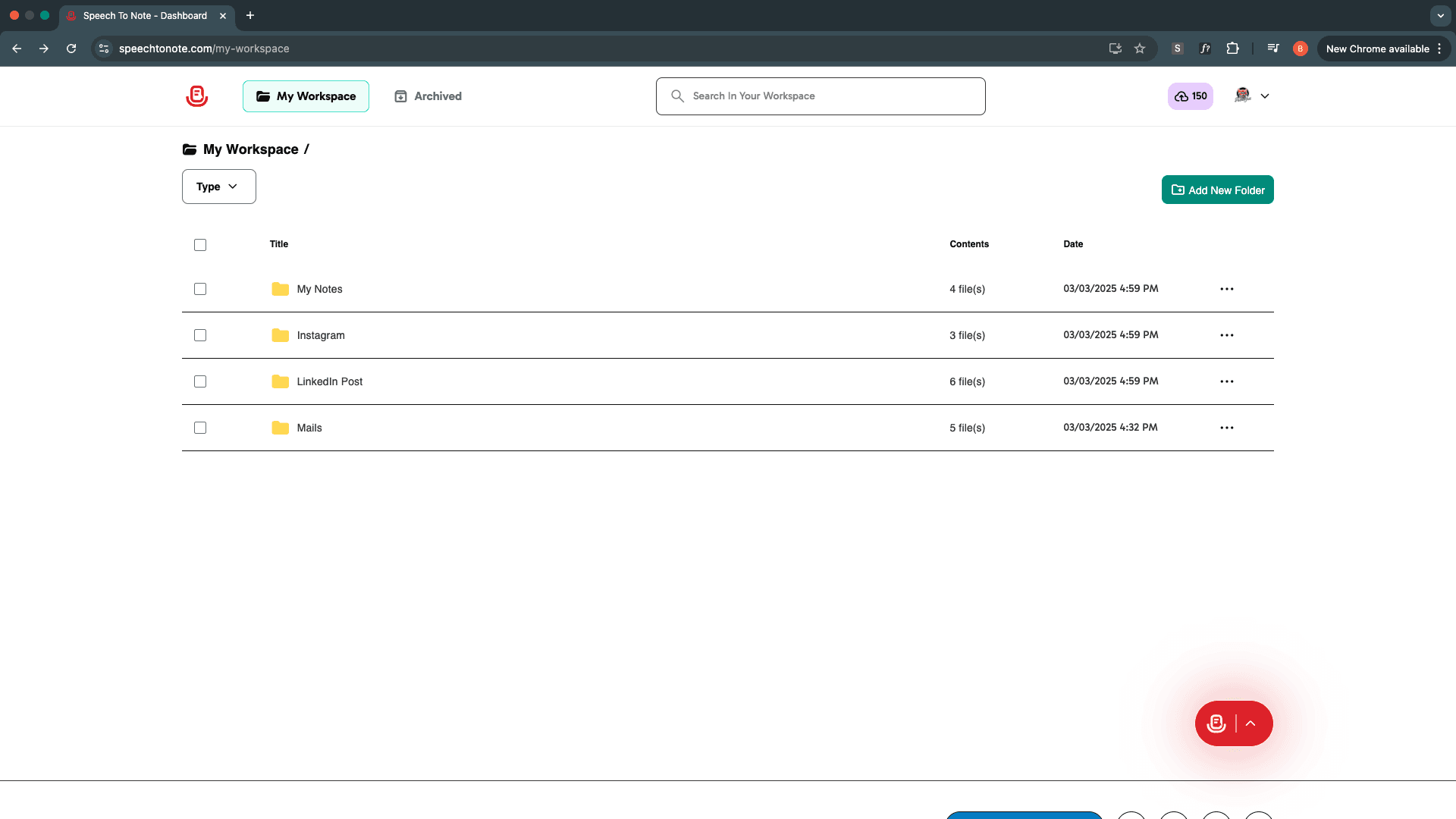Select the My Workspace tab
1456x819 pixels.
click(x=306, y=96)
